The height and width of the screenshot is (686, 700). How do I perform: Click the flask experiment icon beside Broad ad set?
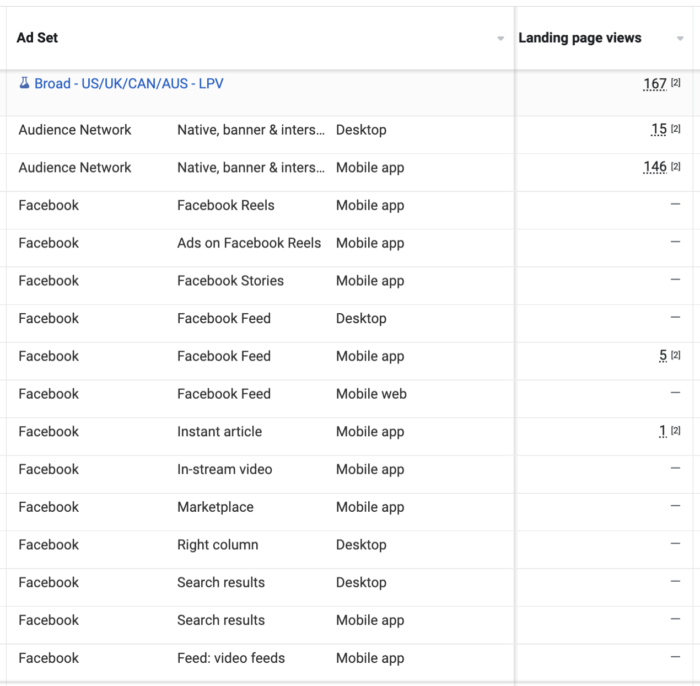(24, 83)
